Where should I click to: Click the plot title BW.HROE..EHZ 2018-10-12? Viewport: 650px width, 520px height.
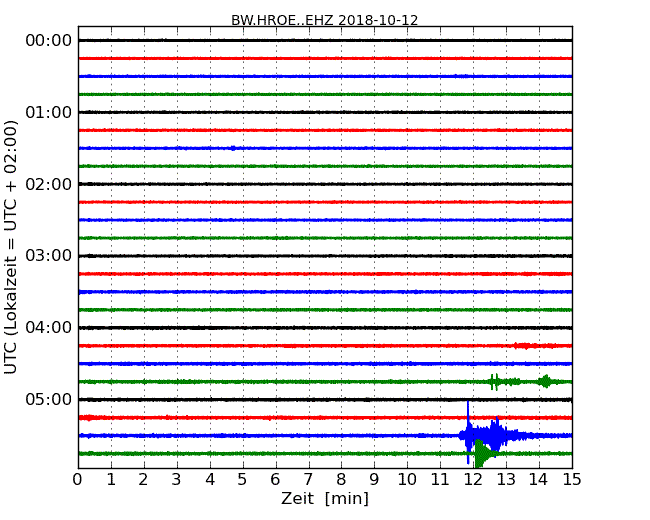[325, 20]
